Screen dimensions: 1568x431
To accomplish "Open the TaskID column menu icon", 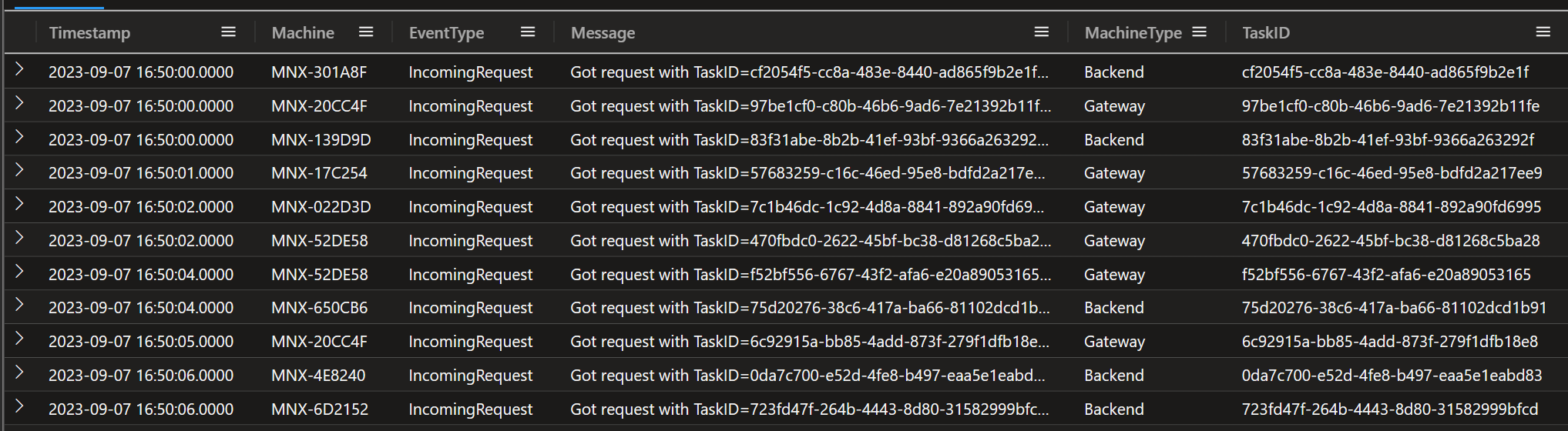I will pos(1543,32).
